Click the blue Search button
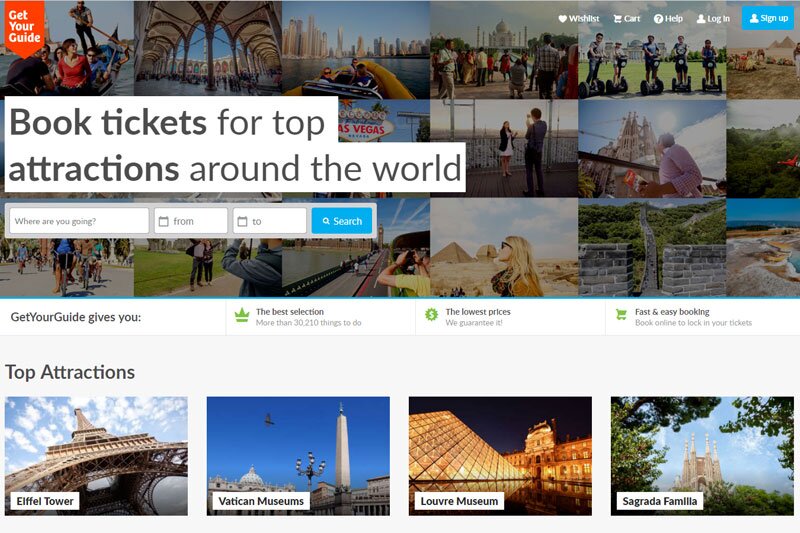This screenshot has width=800, height=533. [x=342, y=221]
